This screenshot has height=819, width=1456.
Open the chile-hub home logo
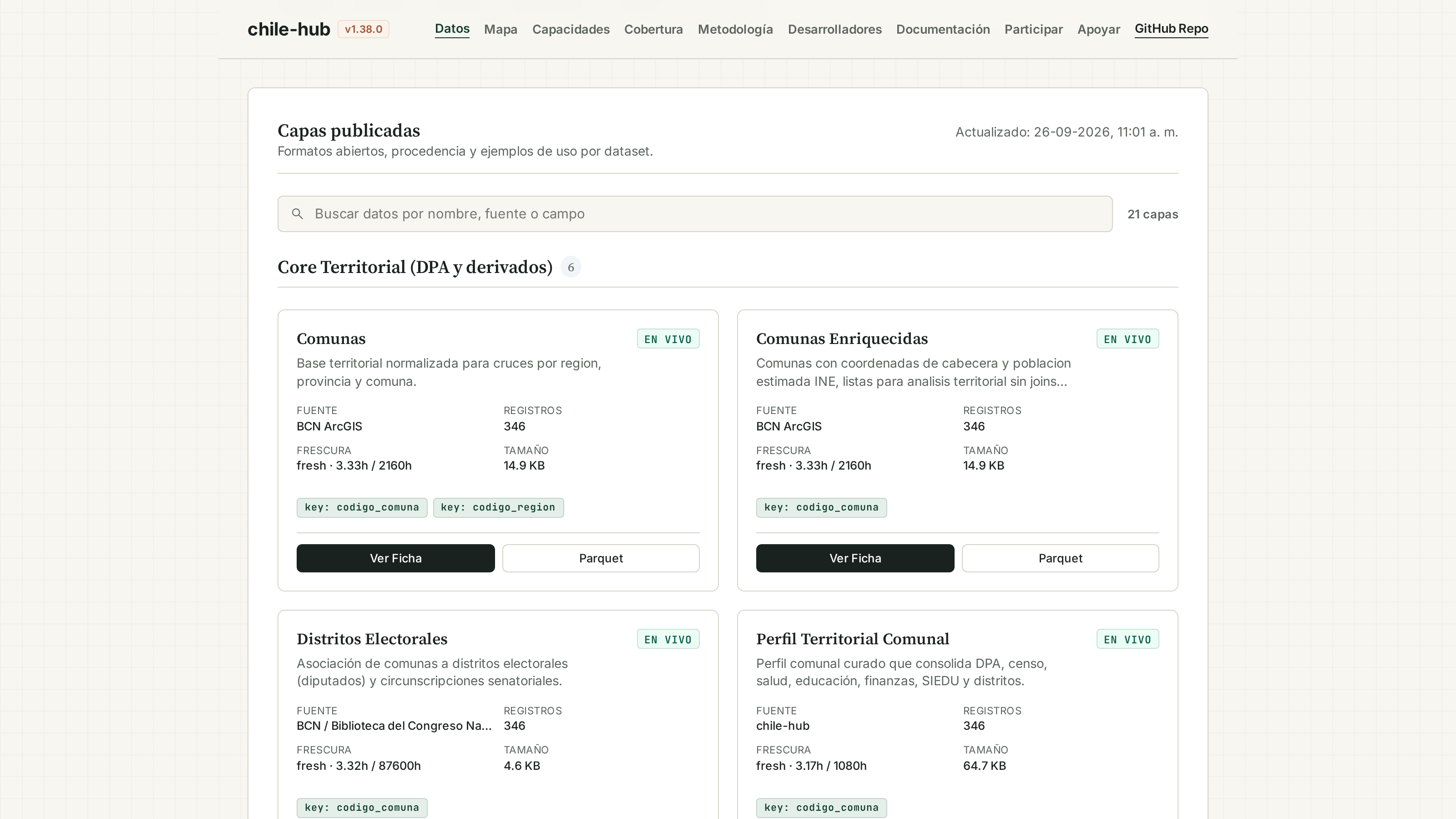(x=289, y=29)
